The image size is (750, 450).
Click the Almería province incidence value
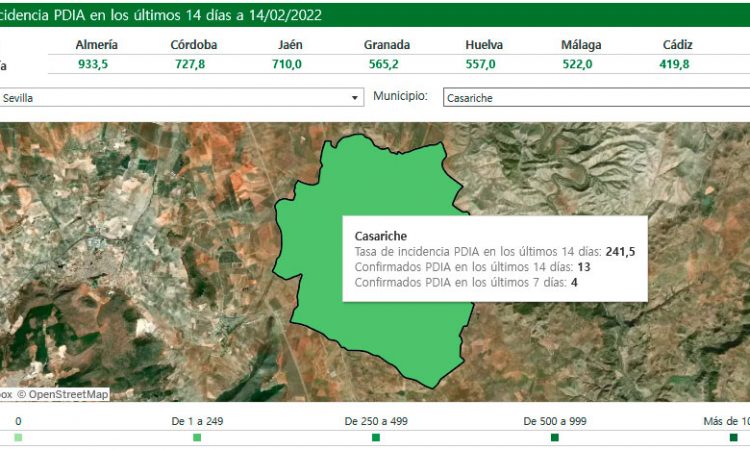point(96,64)
